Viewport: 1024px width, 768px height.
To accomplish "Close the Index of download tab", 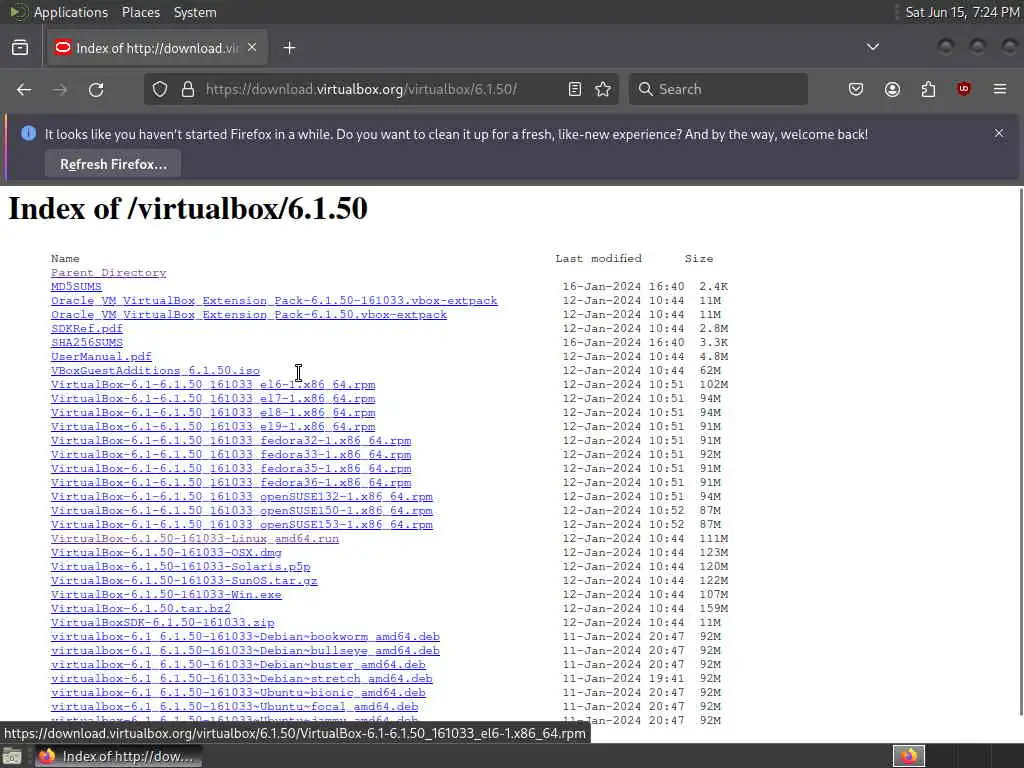I will pos(252,48).
